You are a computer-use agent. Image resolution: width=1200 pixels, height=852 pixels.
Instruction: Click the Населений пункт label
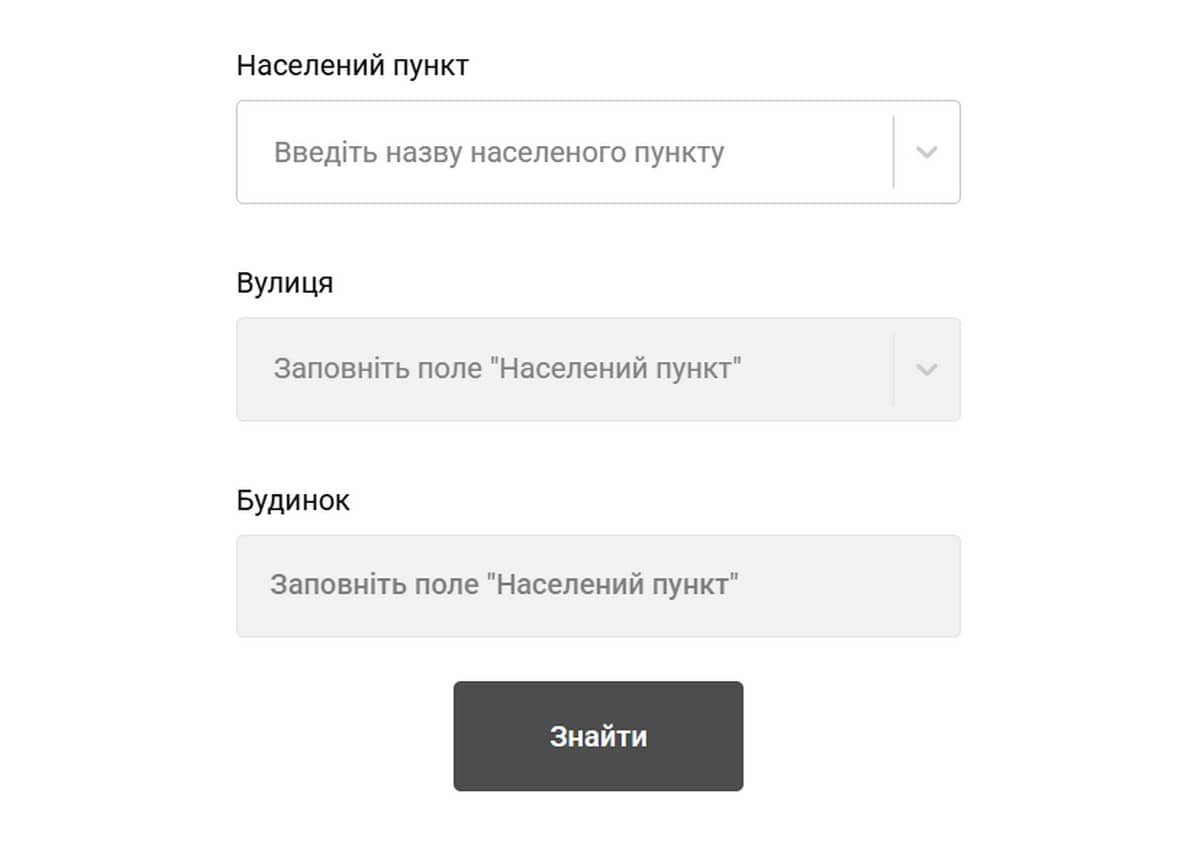pos(352,67)
